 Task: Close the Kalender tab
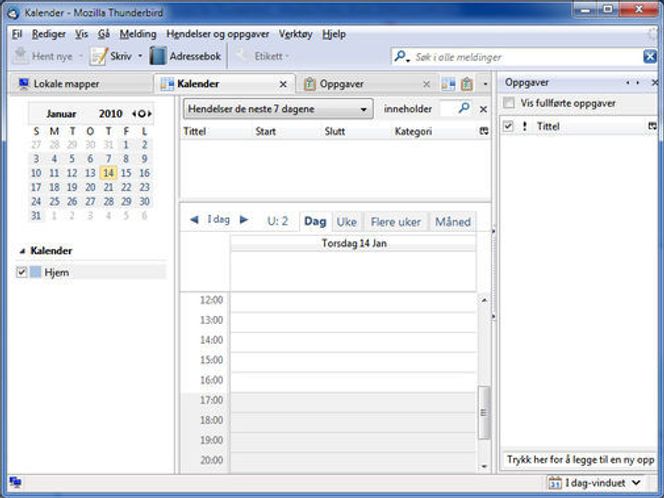click(x=283, y=84)
